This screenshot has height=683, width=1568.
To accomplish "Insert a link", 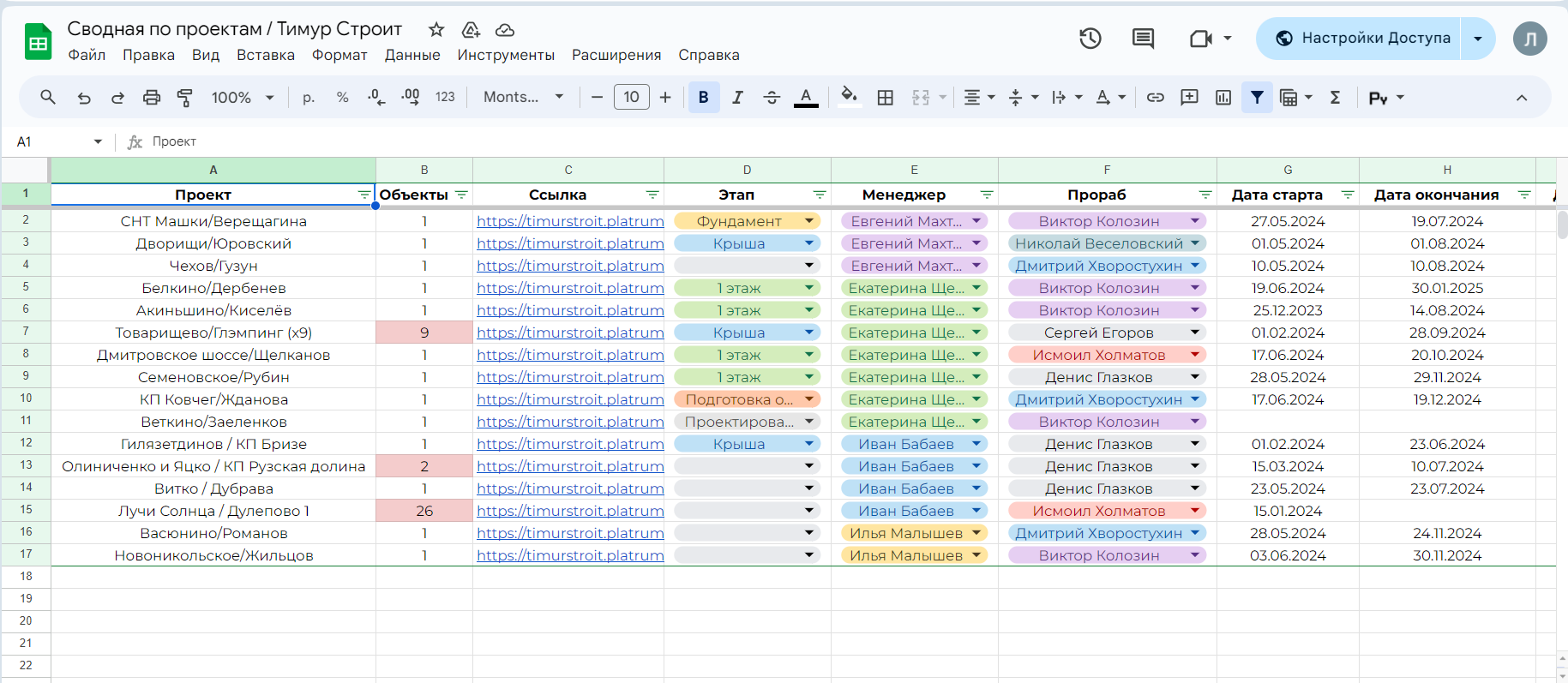I will [x=1156, y=98].
